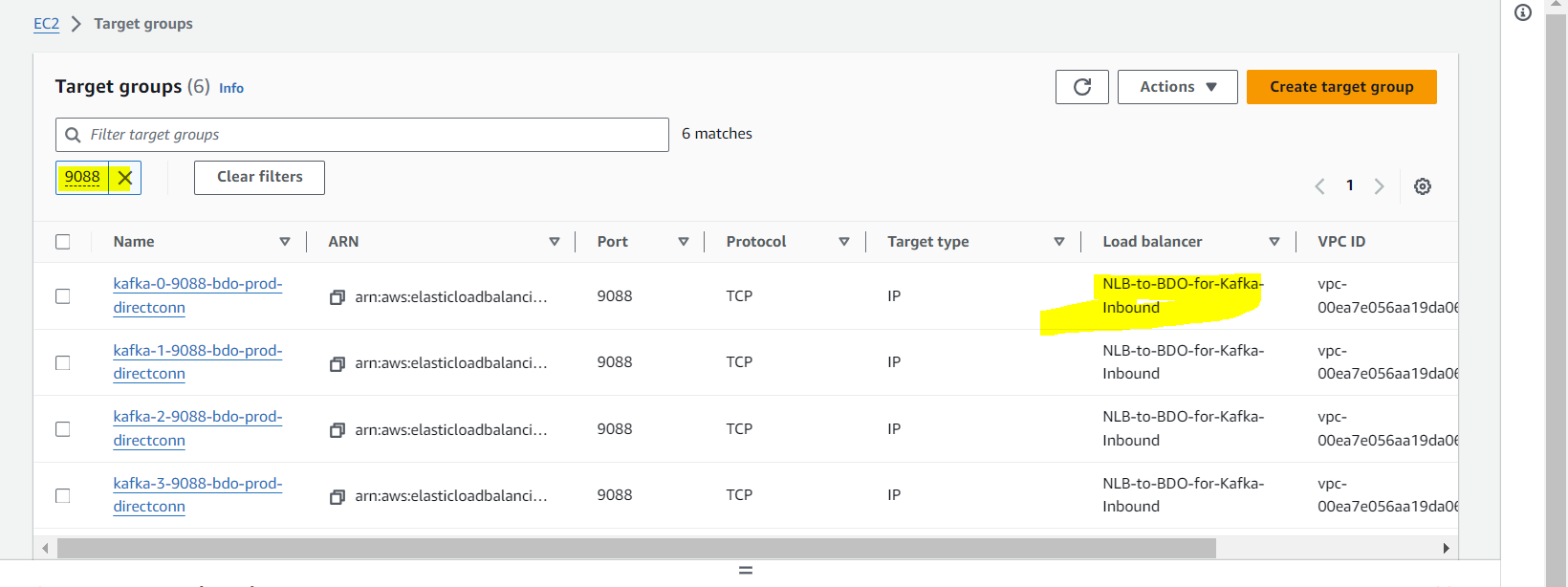Copy ARN for kafka-0-9088-bdo-prod-directconn
Screen dimensions: 1568x587
337,297
